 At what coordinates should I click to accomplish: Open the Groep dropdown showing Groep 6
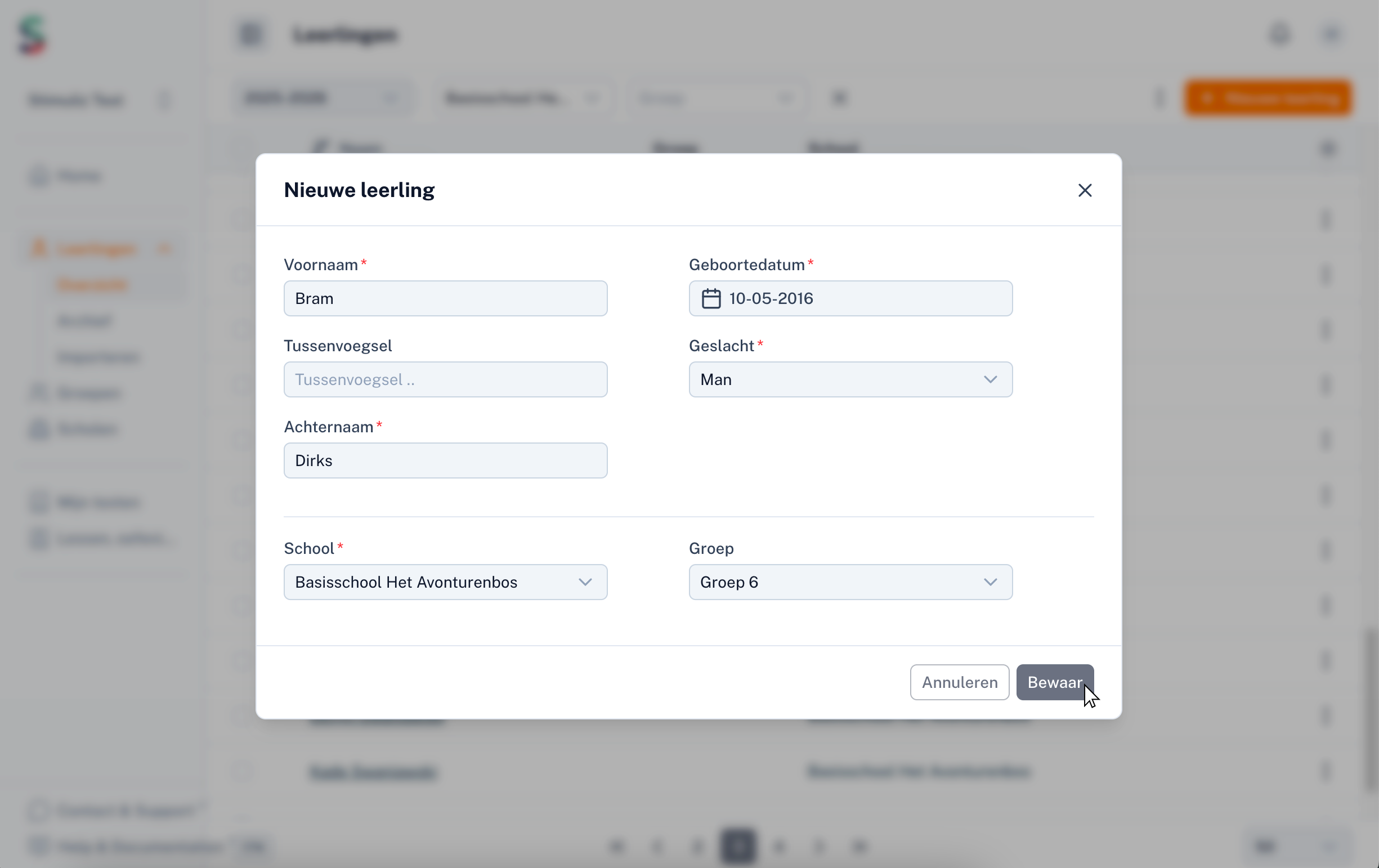click(850, 582)
